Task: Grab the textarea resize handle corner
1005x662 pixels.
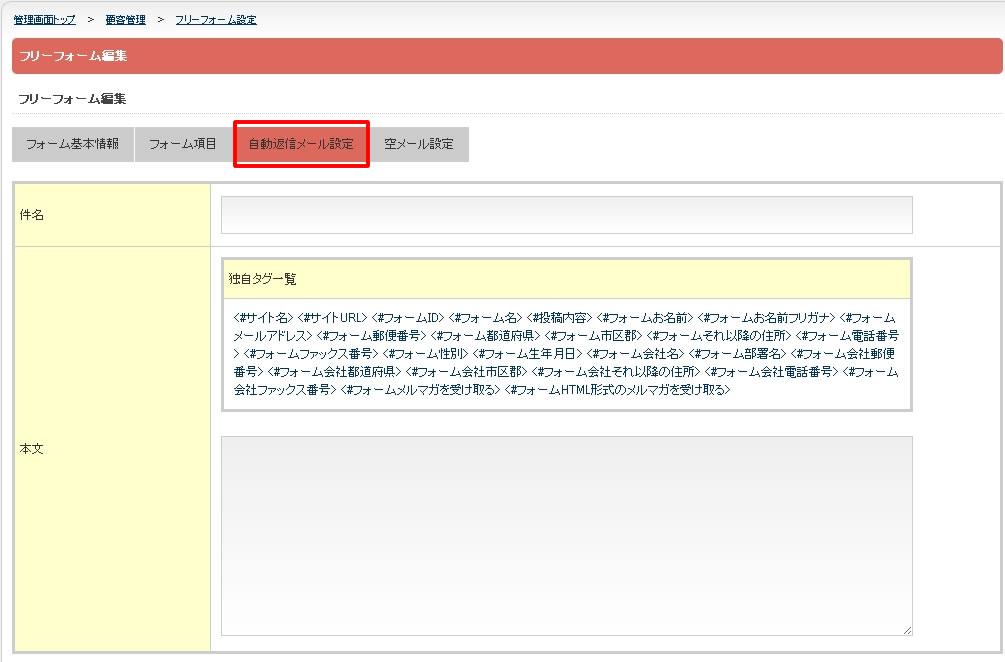Action: [907, 630]
